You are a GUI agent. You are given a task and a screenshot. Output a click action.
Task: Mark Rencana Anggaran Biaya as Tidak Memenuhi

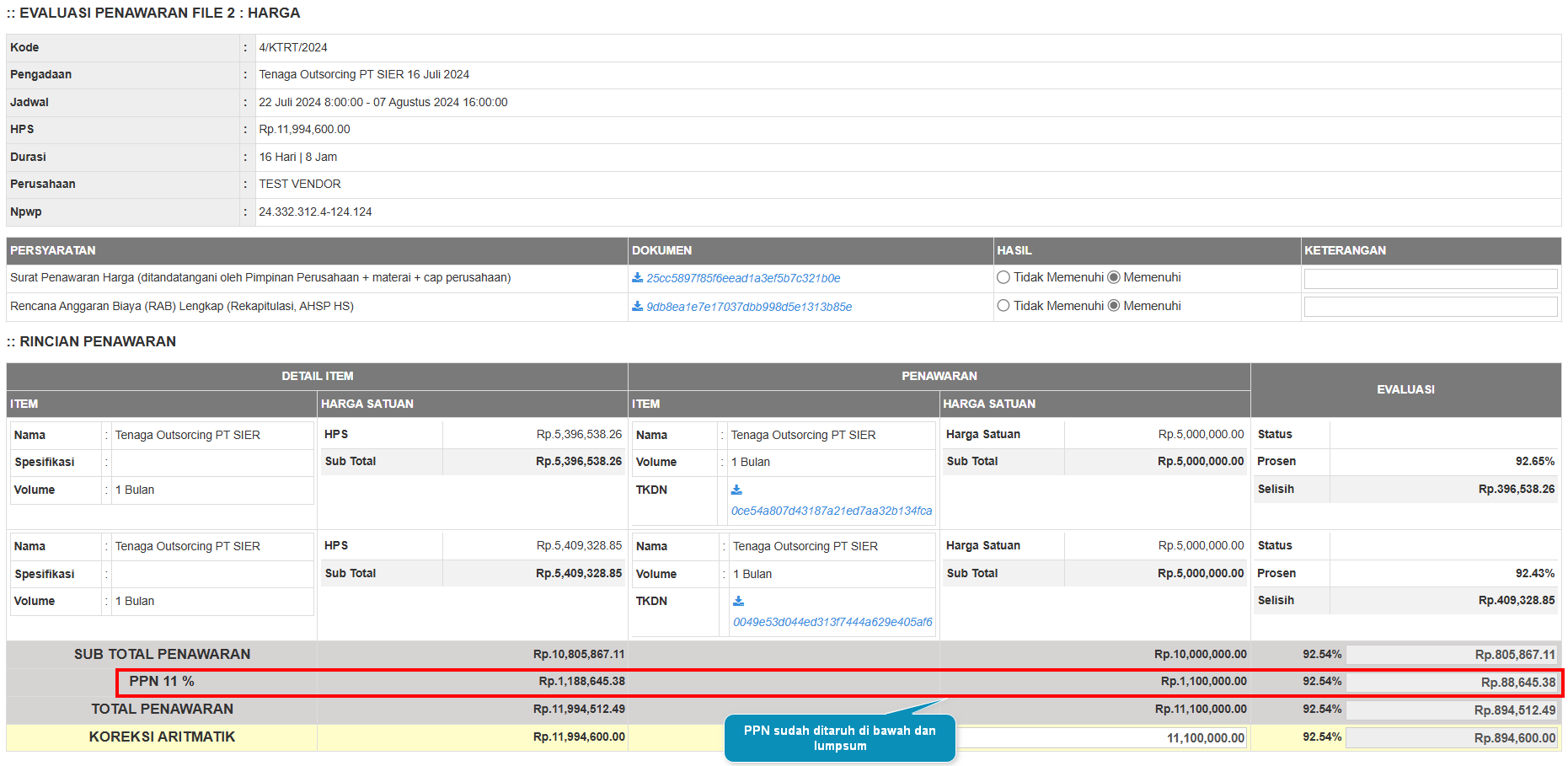tap(1003, 306)
